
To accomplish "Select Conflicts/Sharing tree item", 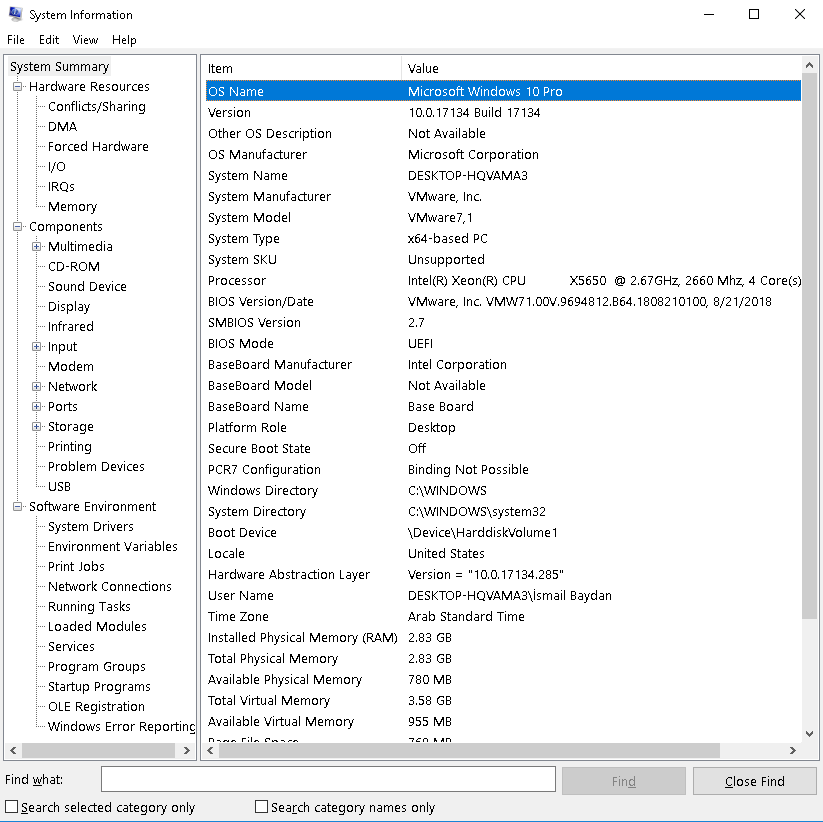I will tap(97, 107).
